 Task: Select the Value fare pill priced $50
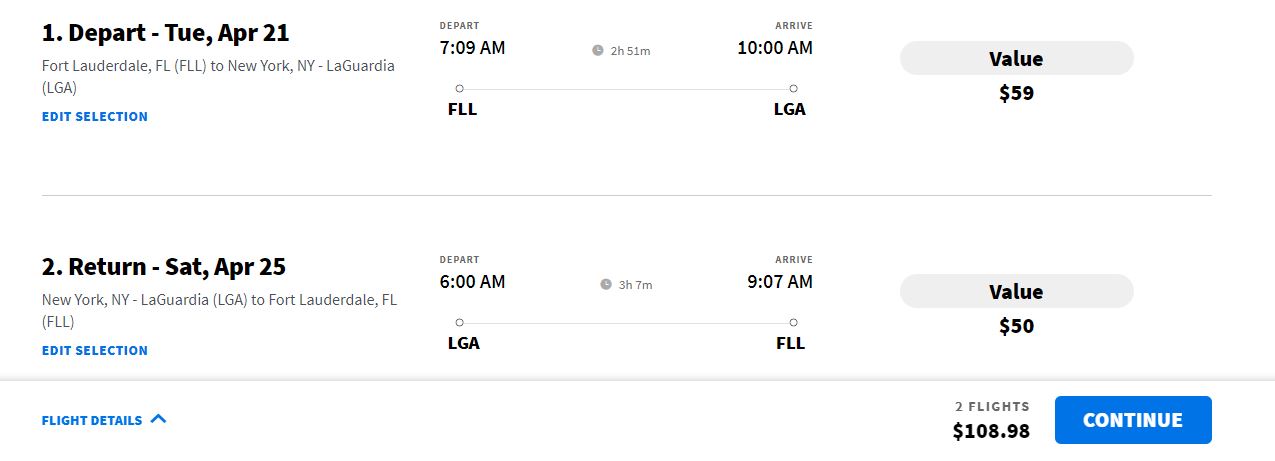tap(1016, 292)
